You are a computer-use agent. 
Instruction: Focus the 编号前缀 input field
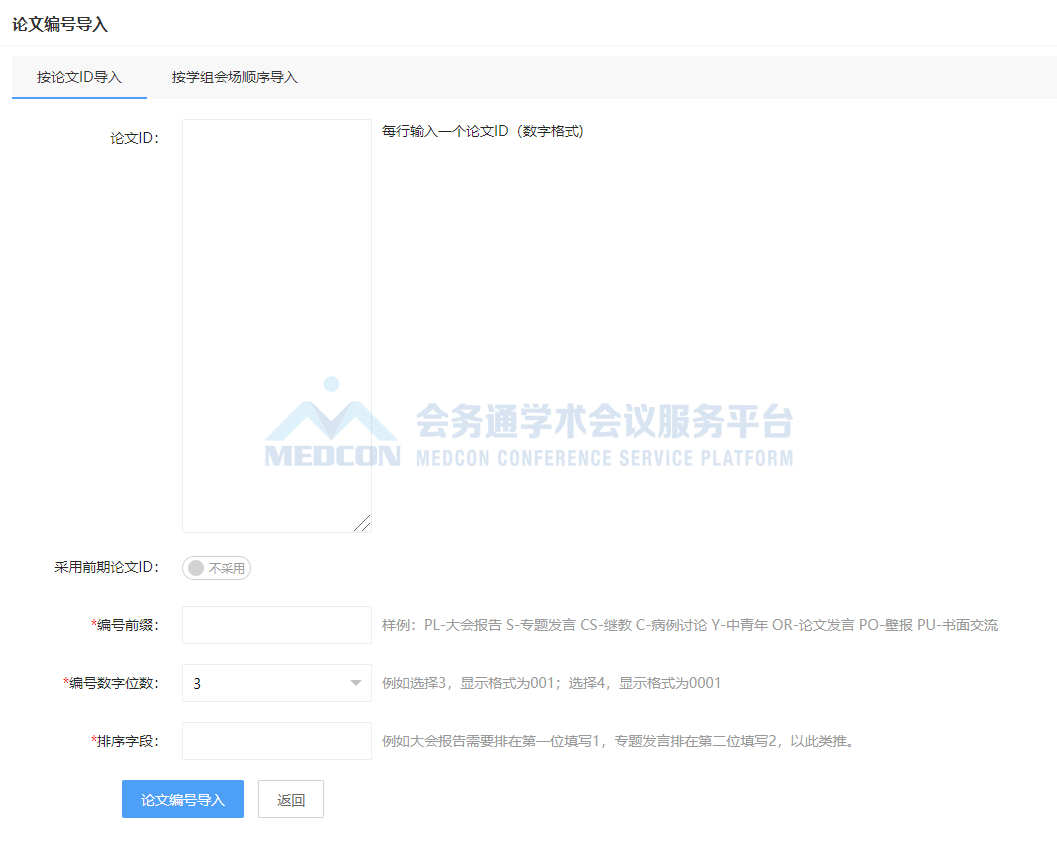(x=276, y=625)
